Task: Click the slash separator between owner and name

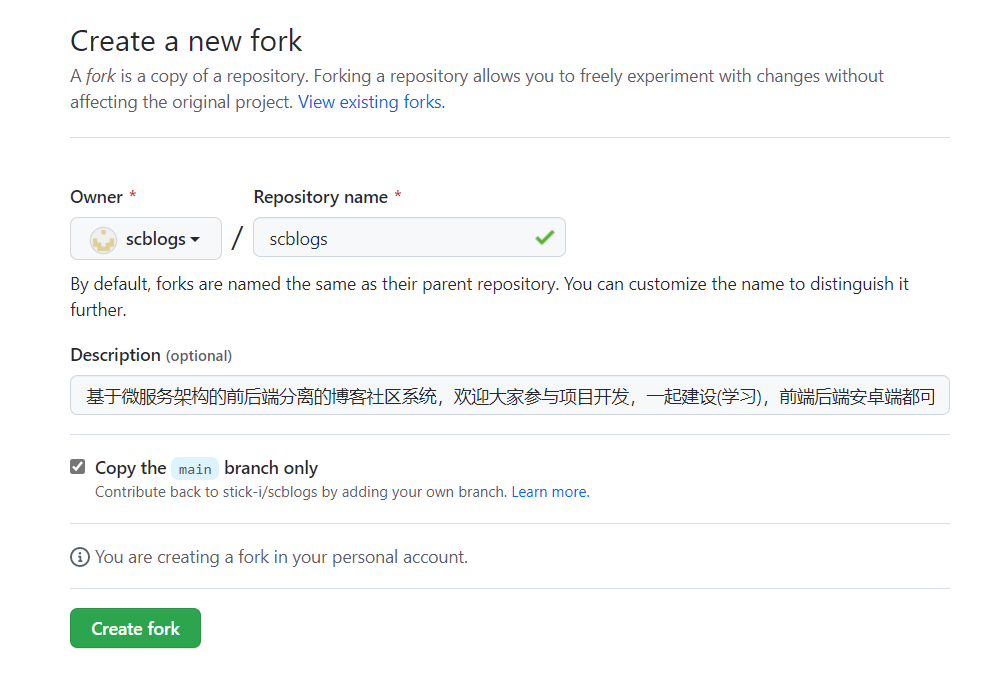Action: point(237,238)
